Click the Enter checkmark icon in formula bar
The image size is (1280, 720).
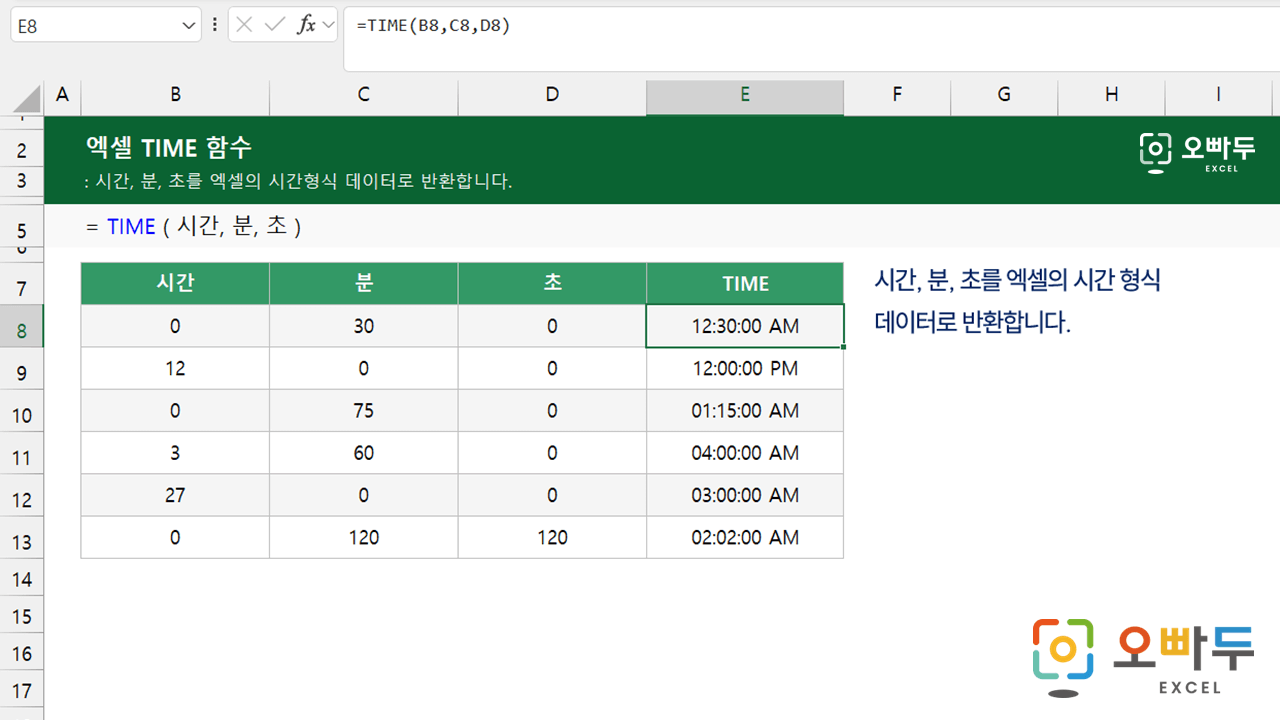click(275, 26)
